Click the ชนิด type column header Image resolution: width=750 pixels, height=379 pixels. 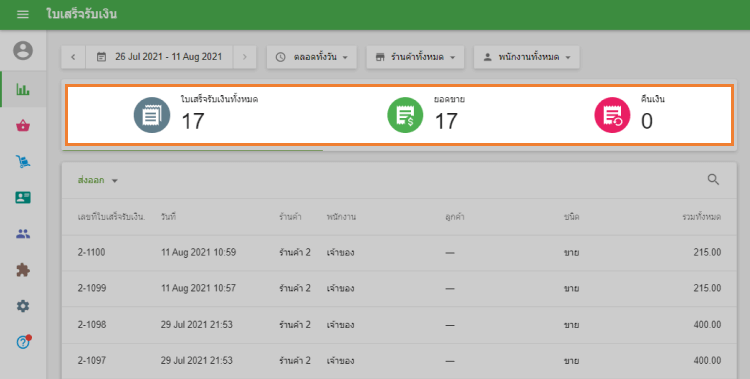(571, 217)
